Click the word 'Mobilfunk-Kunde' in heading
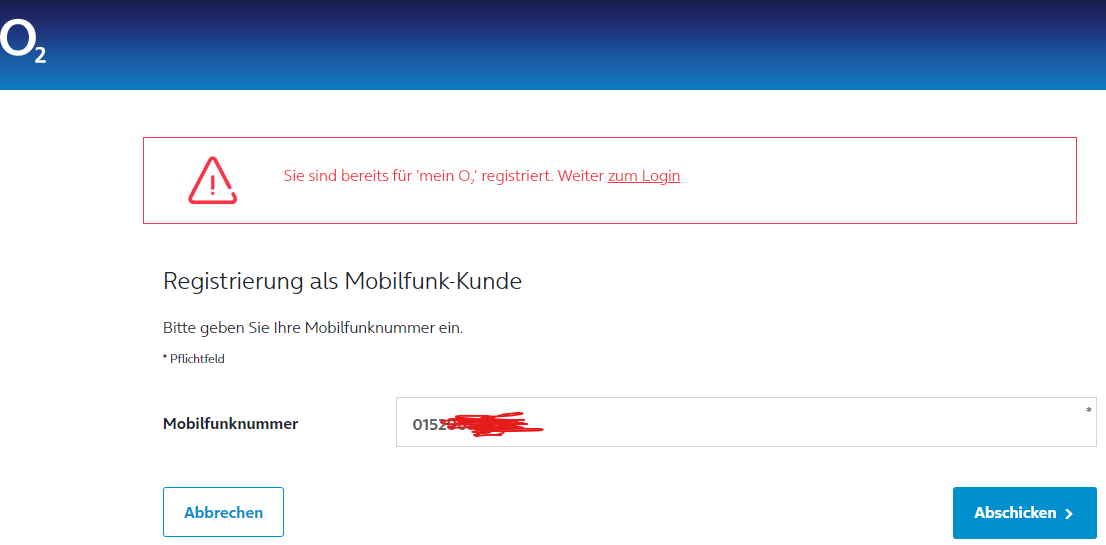 click(433, 281)
